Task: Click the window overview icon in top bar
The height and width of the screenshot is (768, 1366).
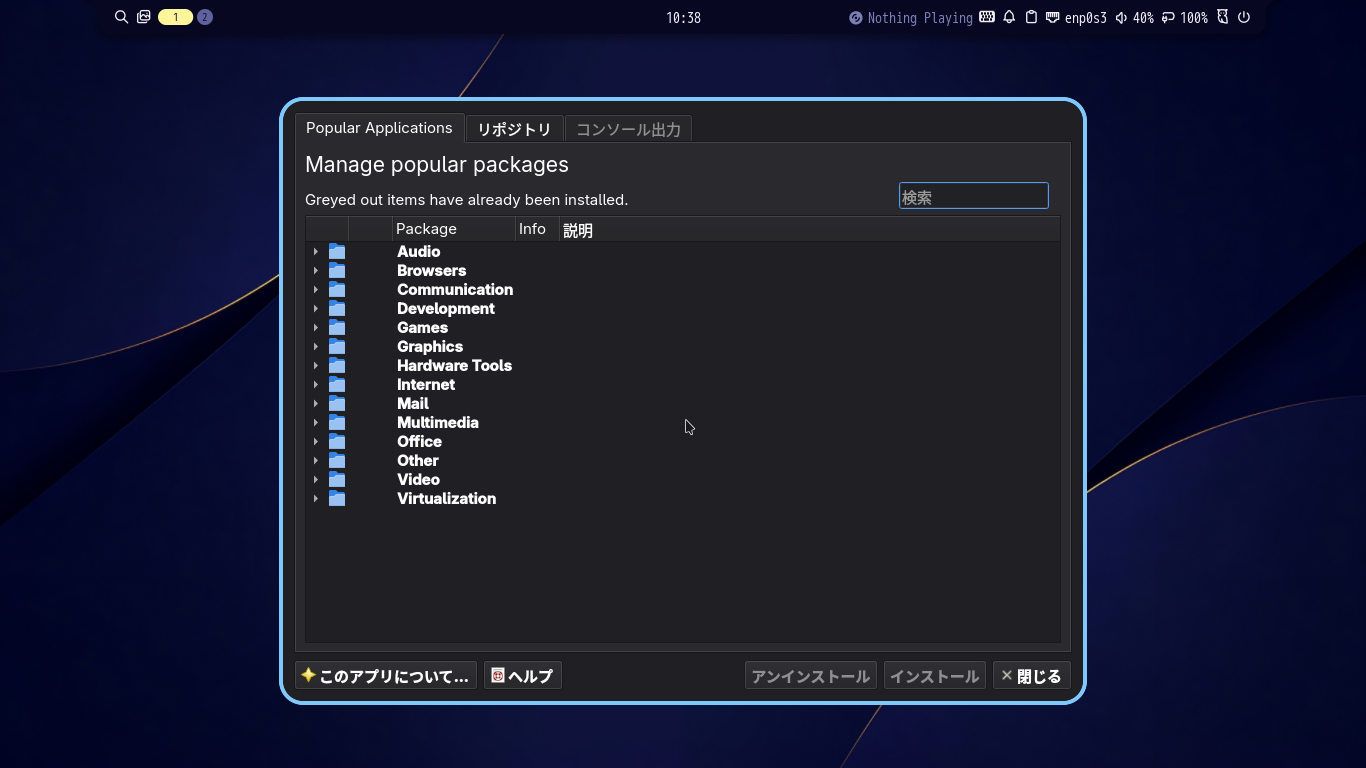Action: coord(144,17)
